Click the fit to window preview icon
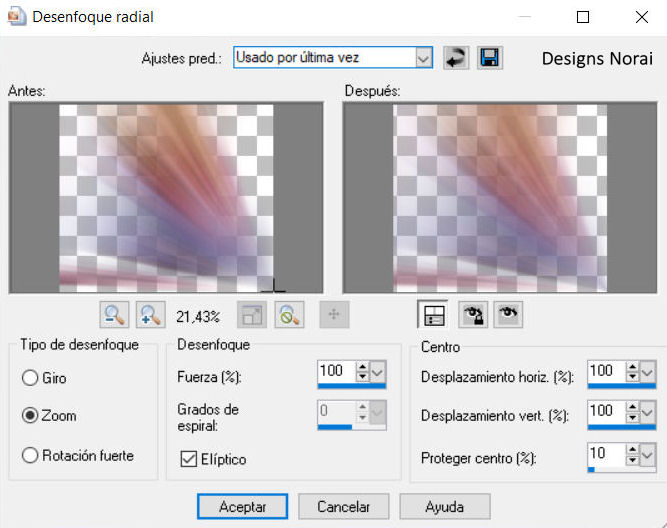 pyautogui.click(x=252, y=315)
